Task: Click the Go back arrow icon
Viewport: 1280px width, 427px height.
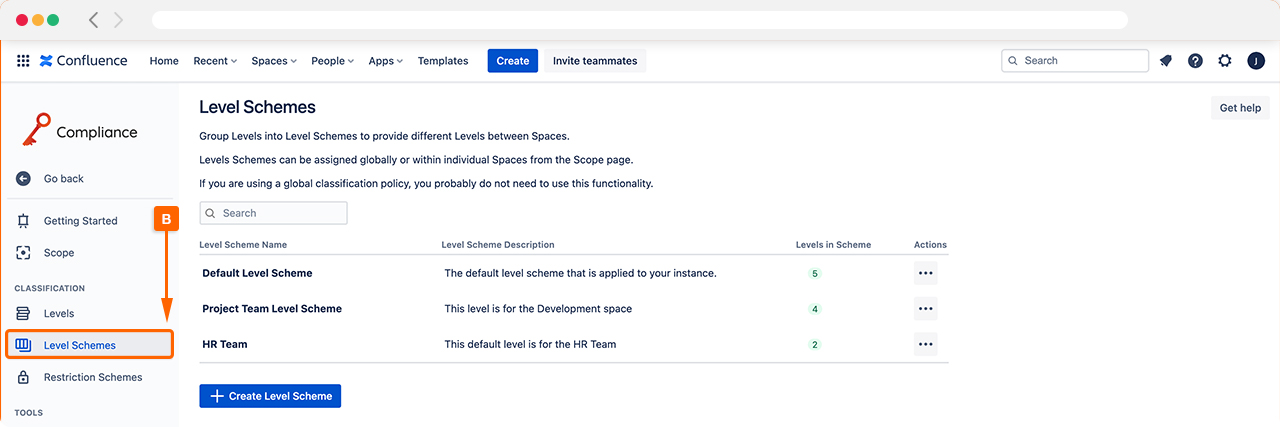Action: [23, 179]
